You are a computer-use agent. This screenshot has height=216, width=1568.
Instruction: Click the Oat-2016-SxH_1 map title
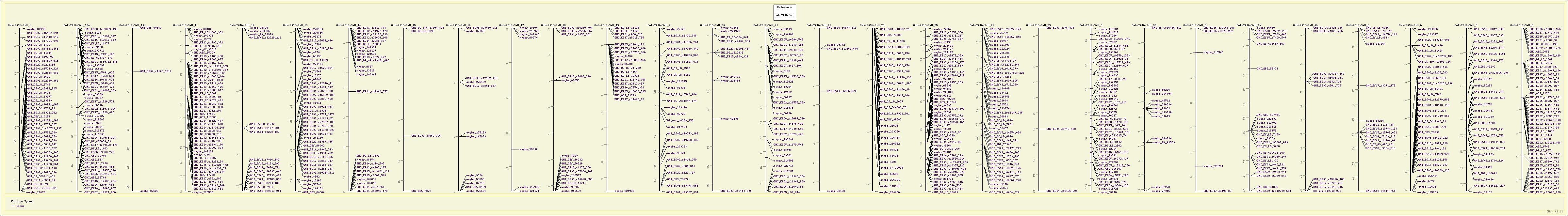(19, 25)
